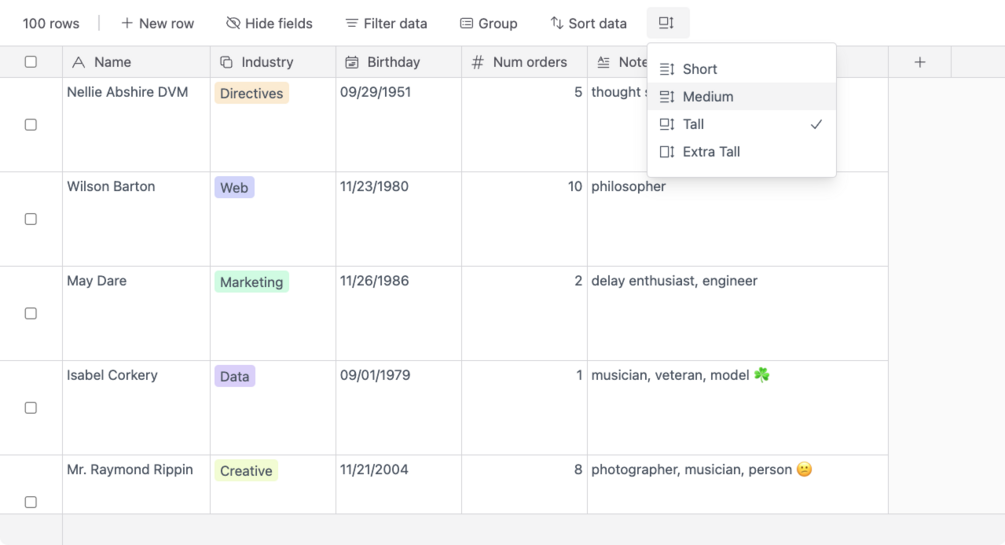The height and width of the screenshot is (545, 1005).
Task: Click the Birthday column calendar icon
Action: 352,62
